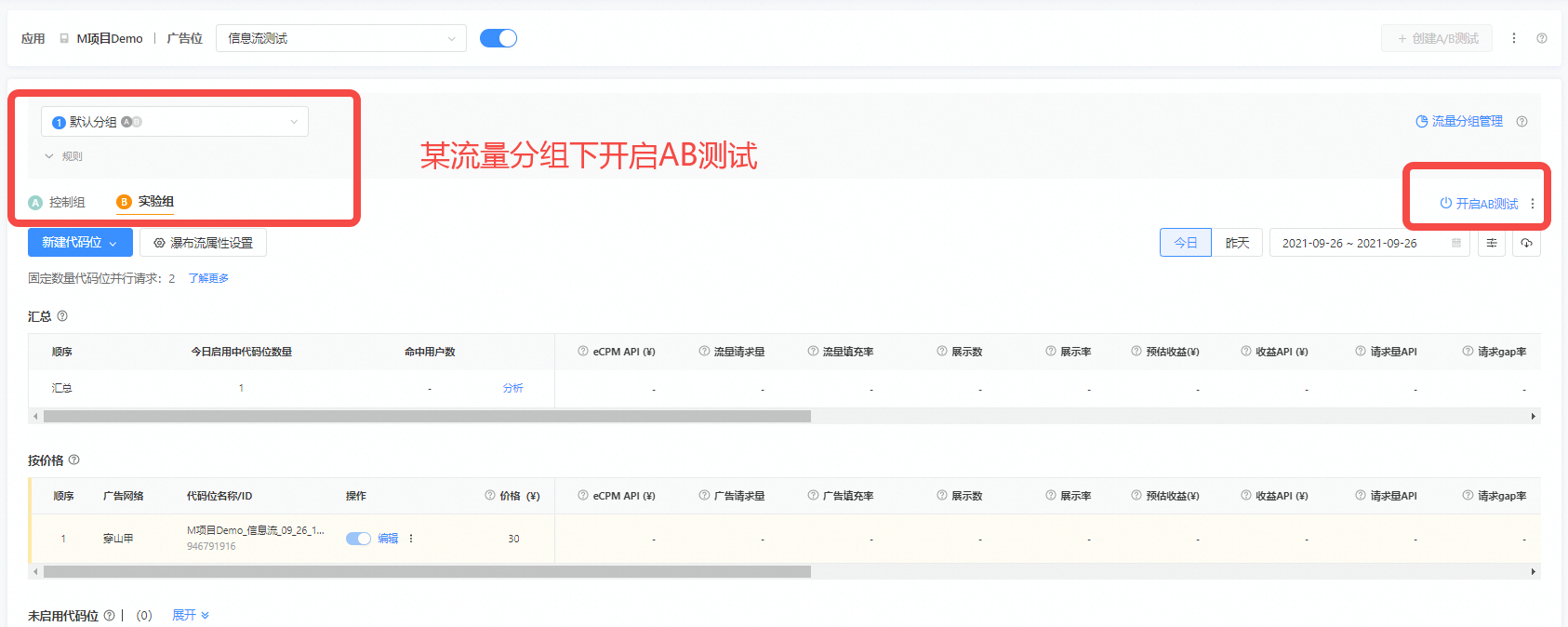Click the 了解更多 link
The width and height of the screenshot is (1568, 627).
point(208,278)
